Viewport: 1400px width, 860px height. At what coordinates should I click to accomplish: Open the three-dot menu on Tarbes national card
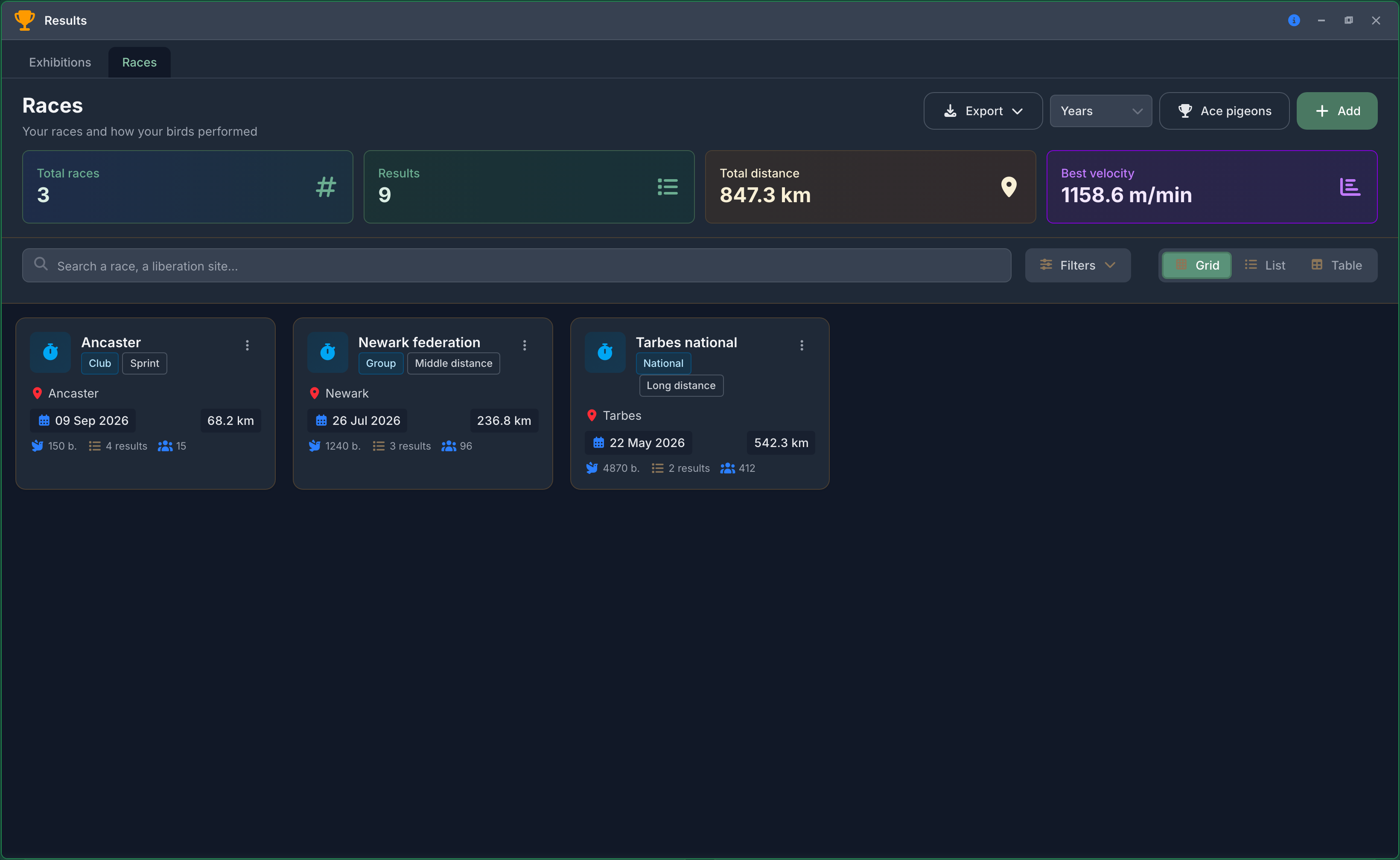801,345
